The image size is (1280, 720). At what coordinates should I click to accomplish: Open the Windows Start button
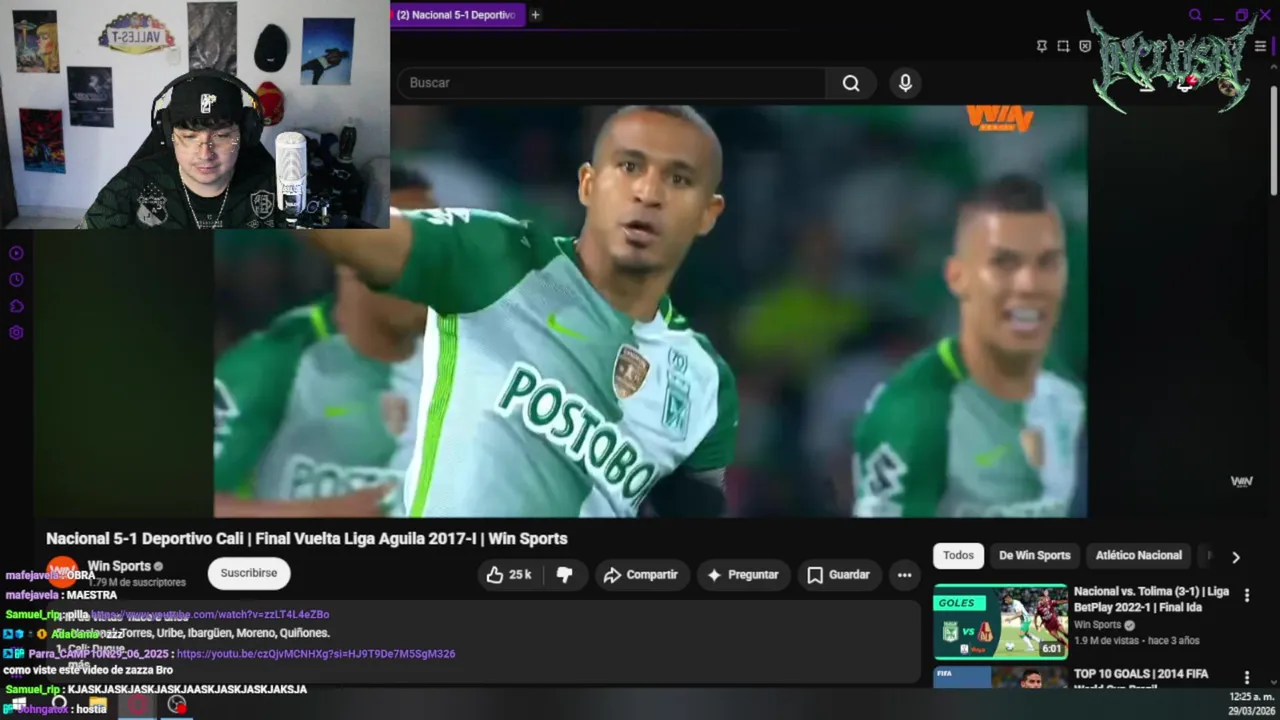pyautogui.click(x=18, y=705)
